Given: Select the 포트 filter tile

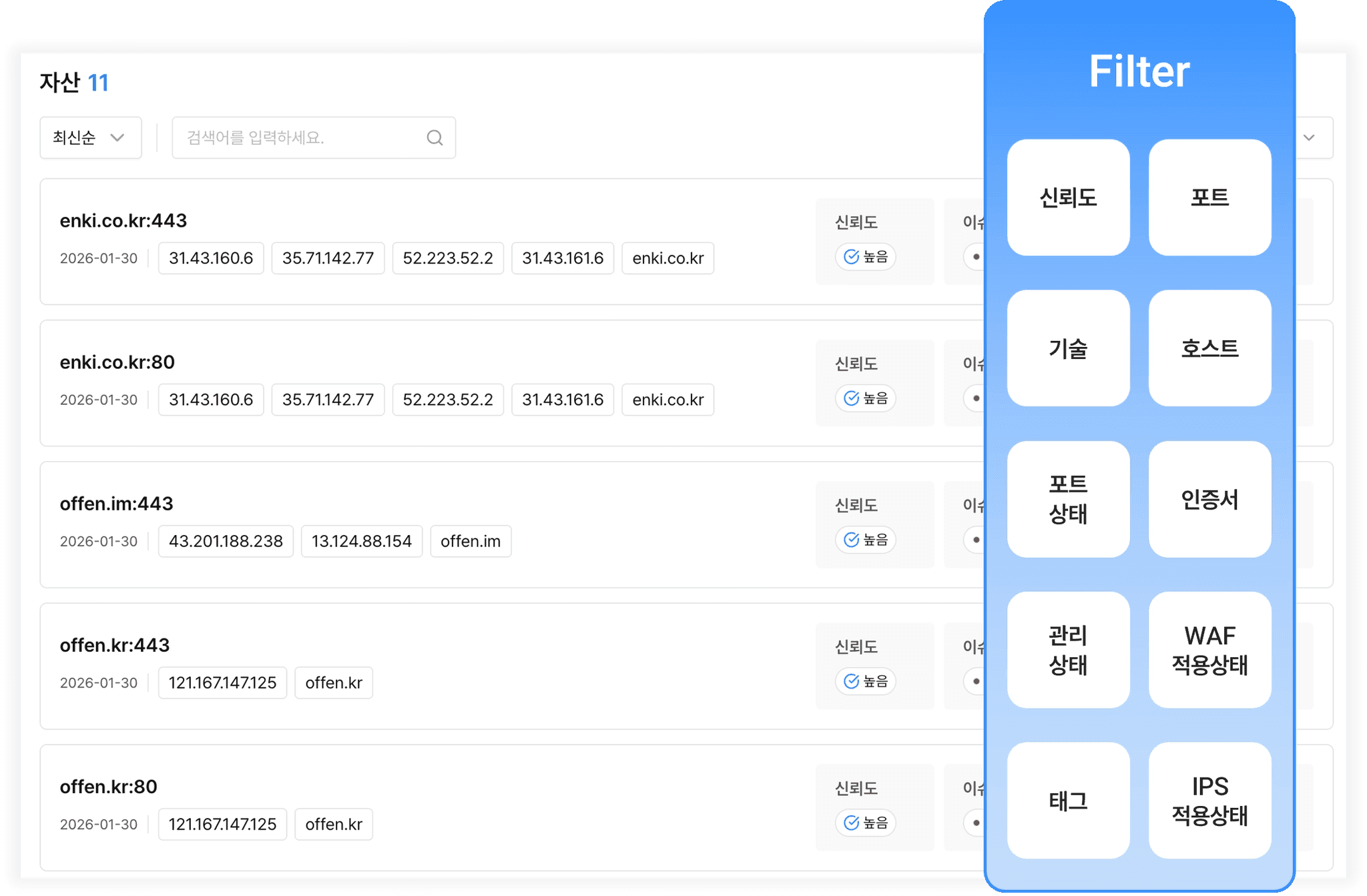Looking at the screenshot, I should pos(1209,197).
